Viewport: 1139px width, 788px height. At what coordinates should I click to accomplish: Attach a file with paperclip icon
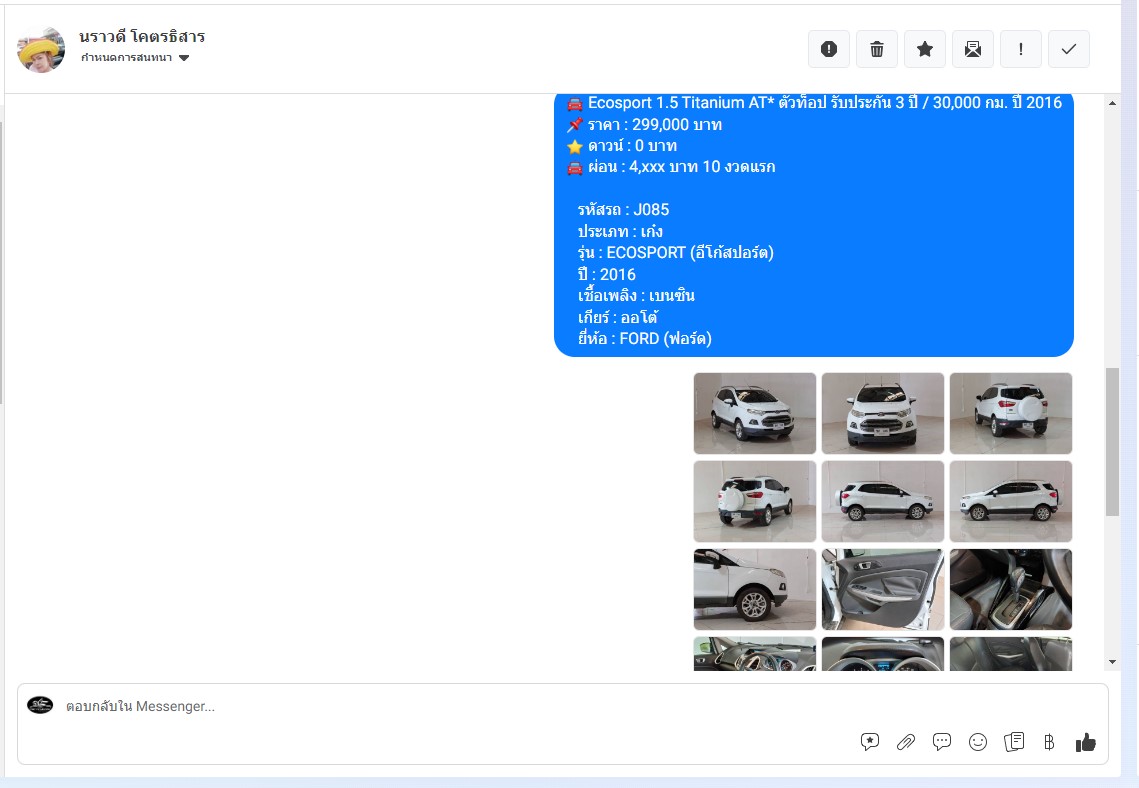906,742
